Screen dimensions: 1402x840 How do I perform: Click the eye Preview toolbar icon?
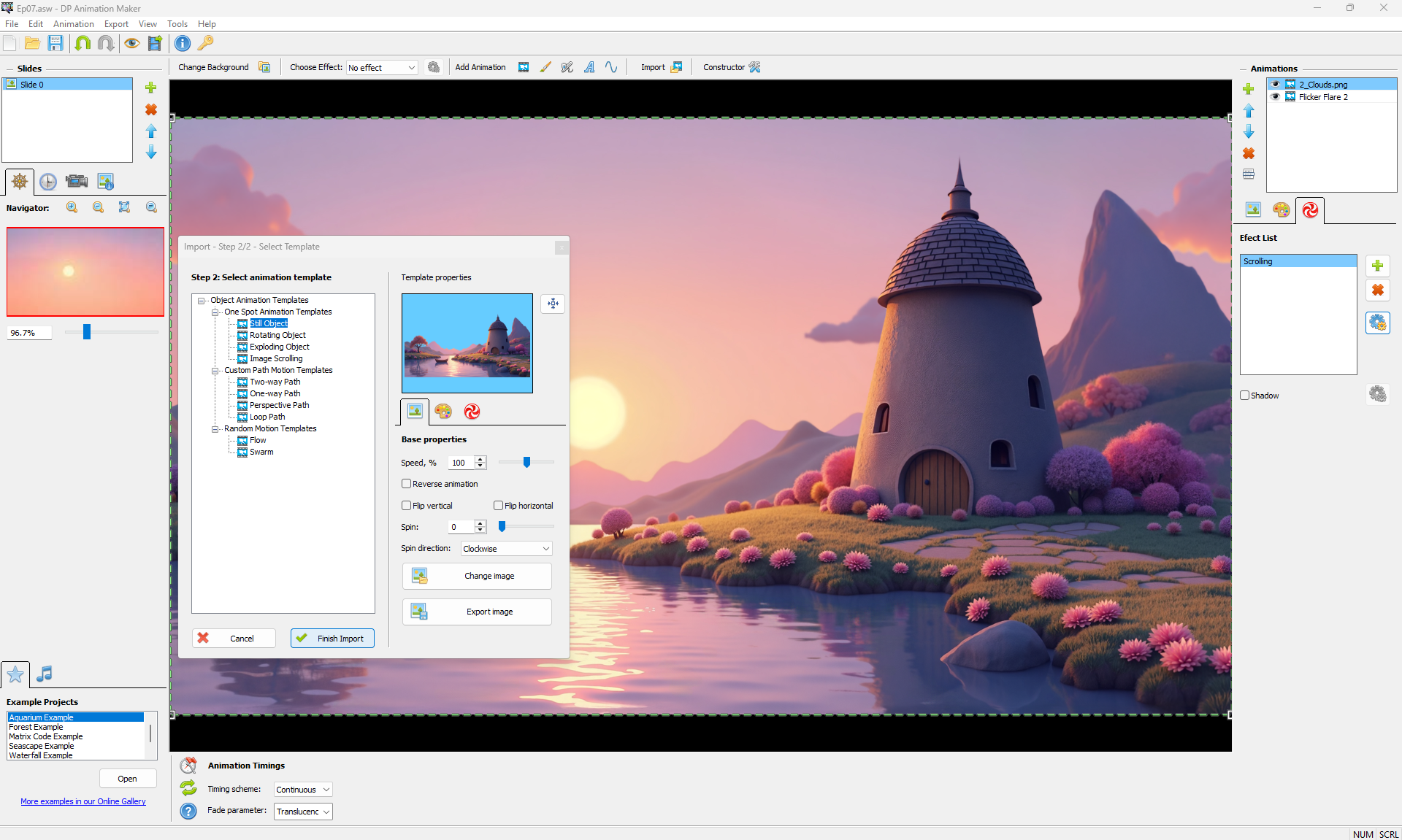pos(131,43)
